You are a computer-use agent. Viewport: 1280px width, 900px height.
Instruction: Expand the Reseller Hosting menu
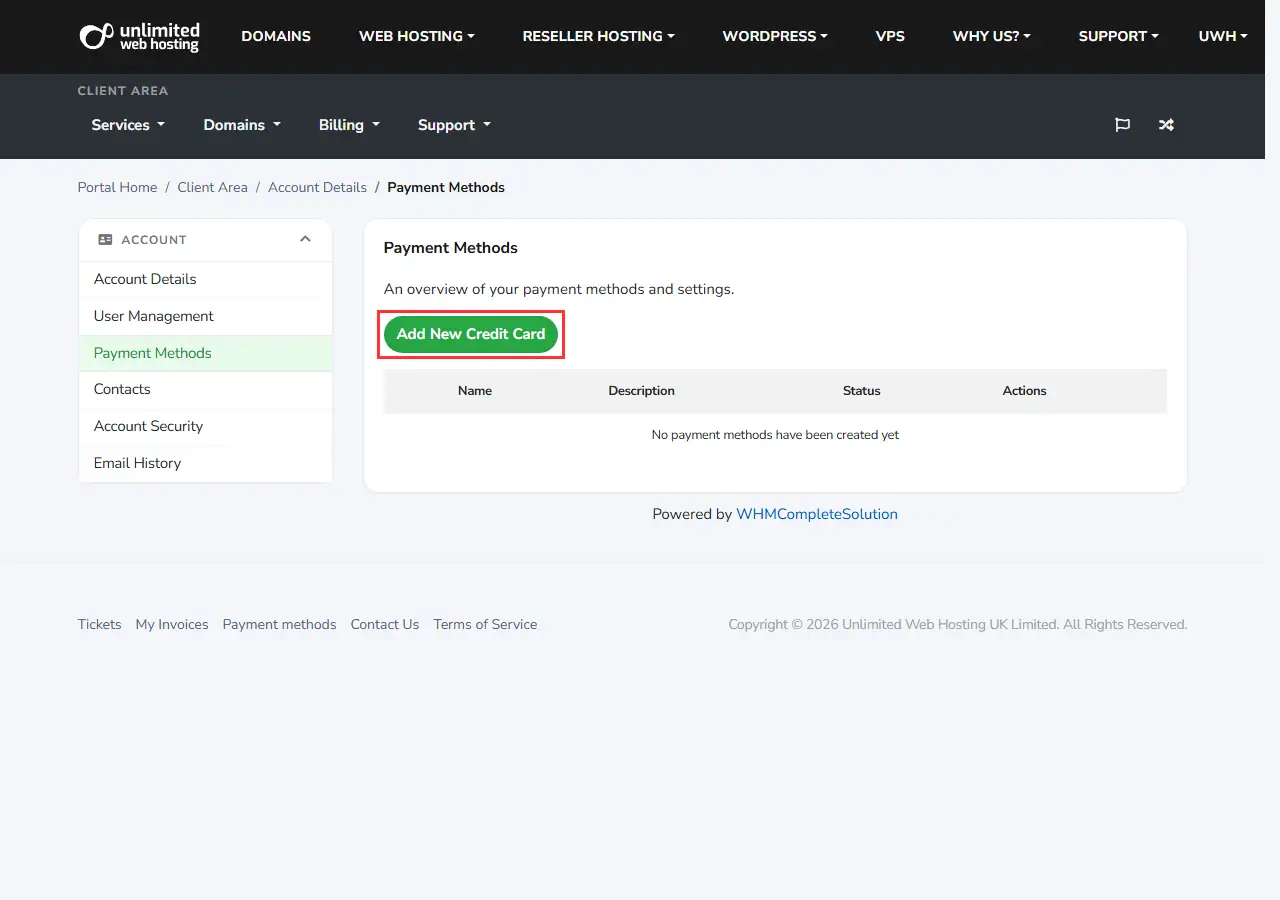click(x=599, y=36)
